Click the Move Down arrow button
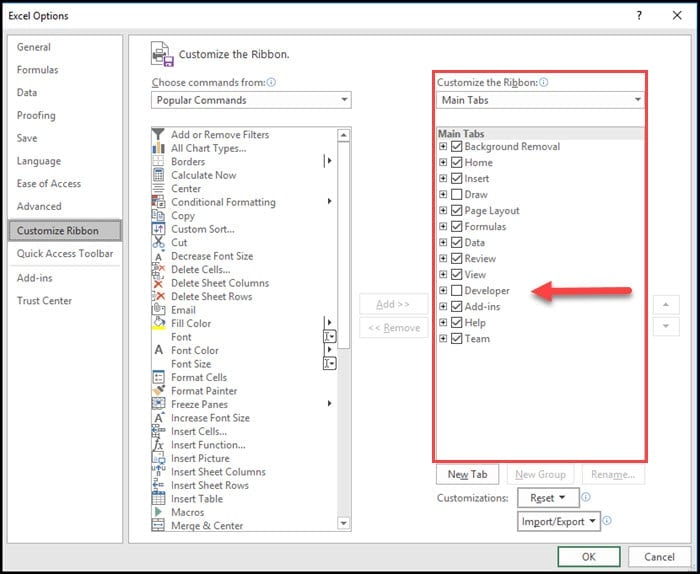Screen dimensions: 700x574 tap(666, 326)
